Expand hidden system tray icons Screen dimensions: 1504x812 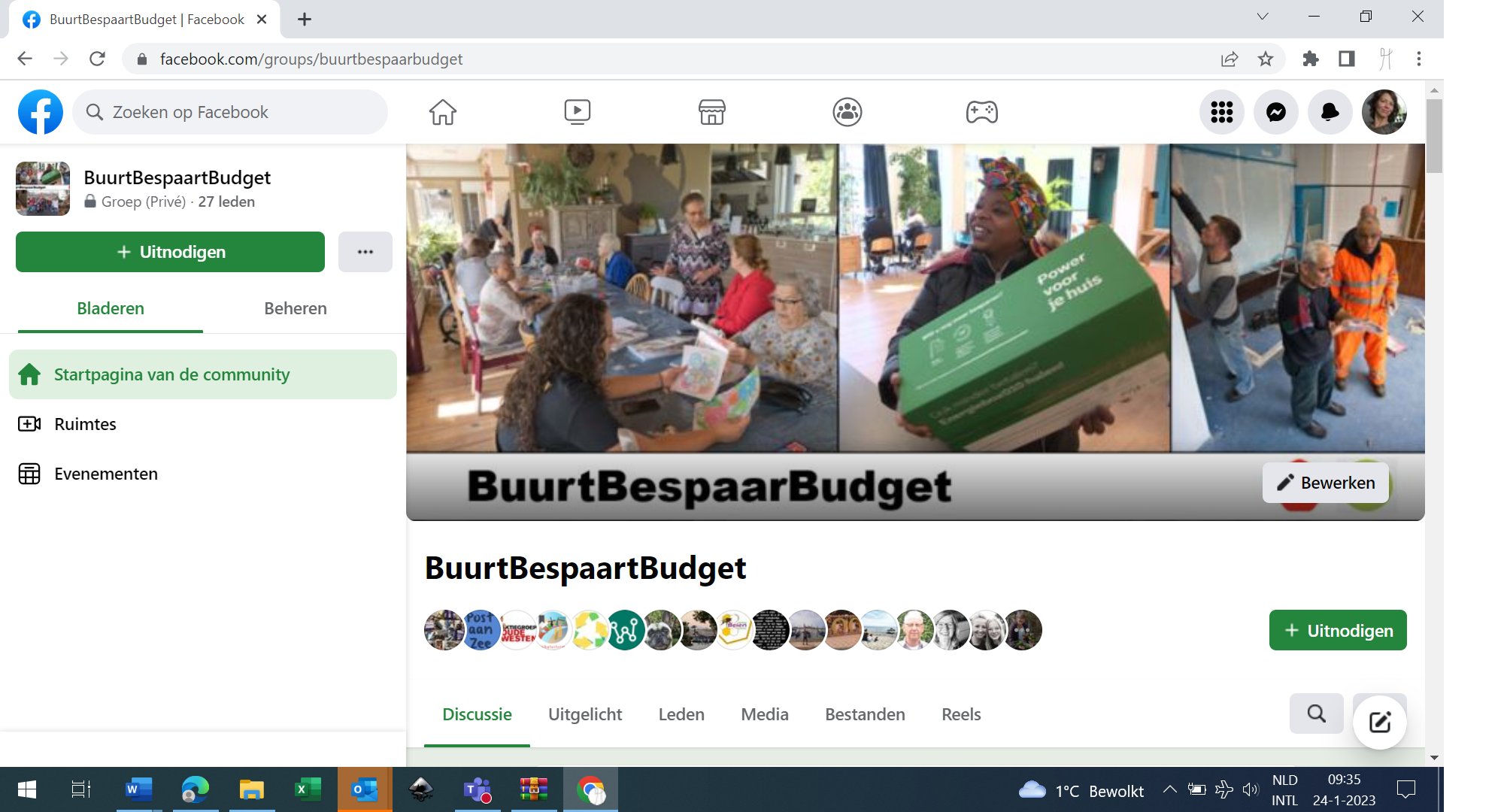pyautogui.click(x=1169, y=789)
